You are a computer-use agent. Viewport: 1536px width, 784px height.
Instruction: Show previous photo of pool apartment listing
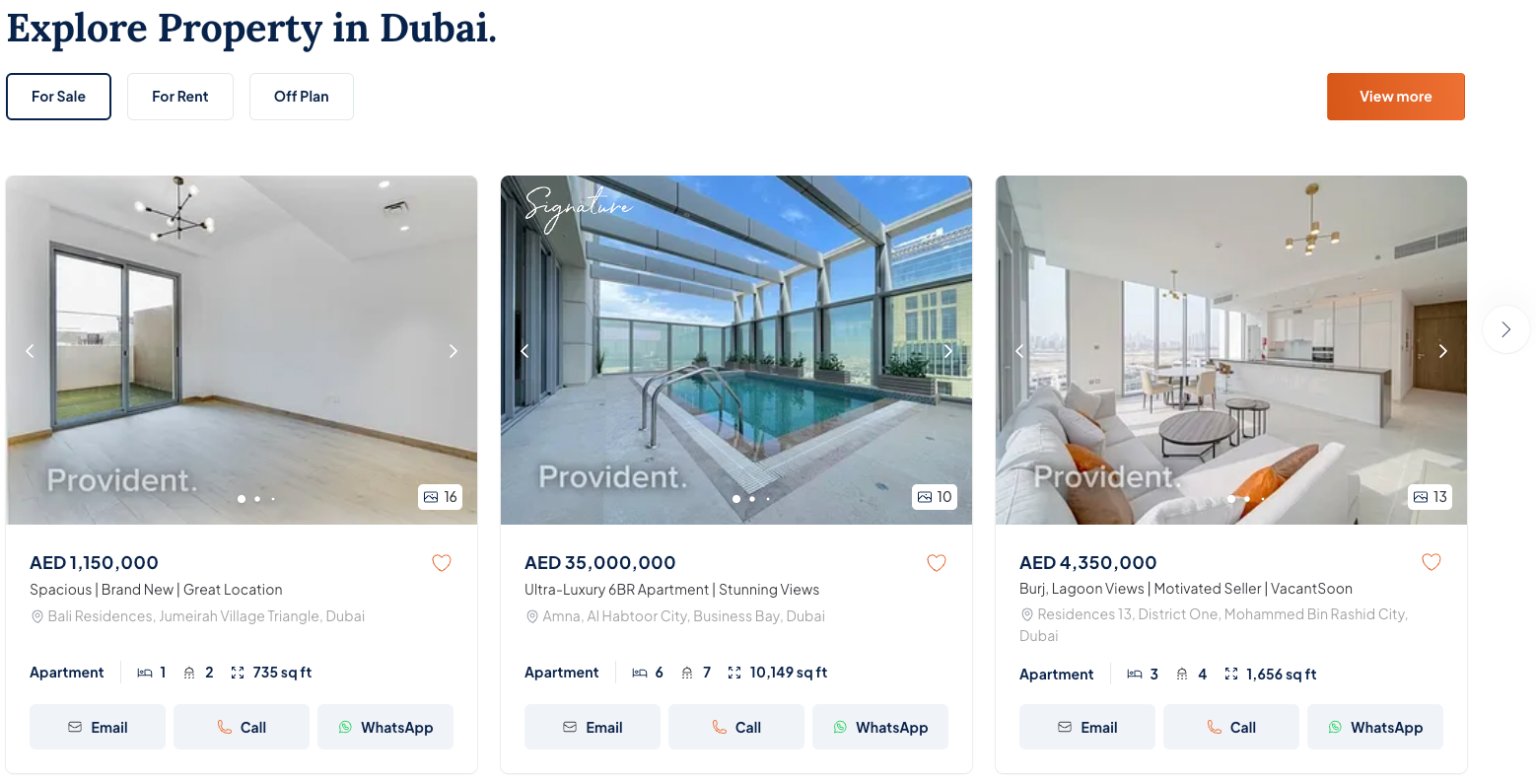coord(525,351)
